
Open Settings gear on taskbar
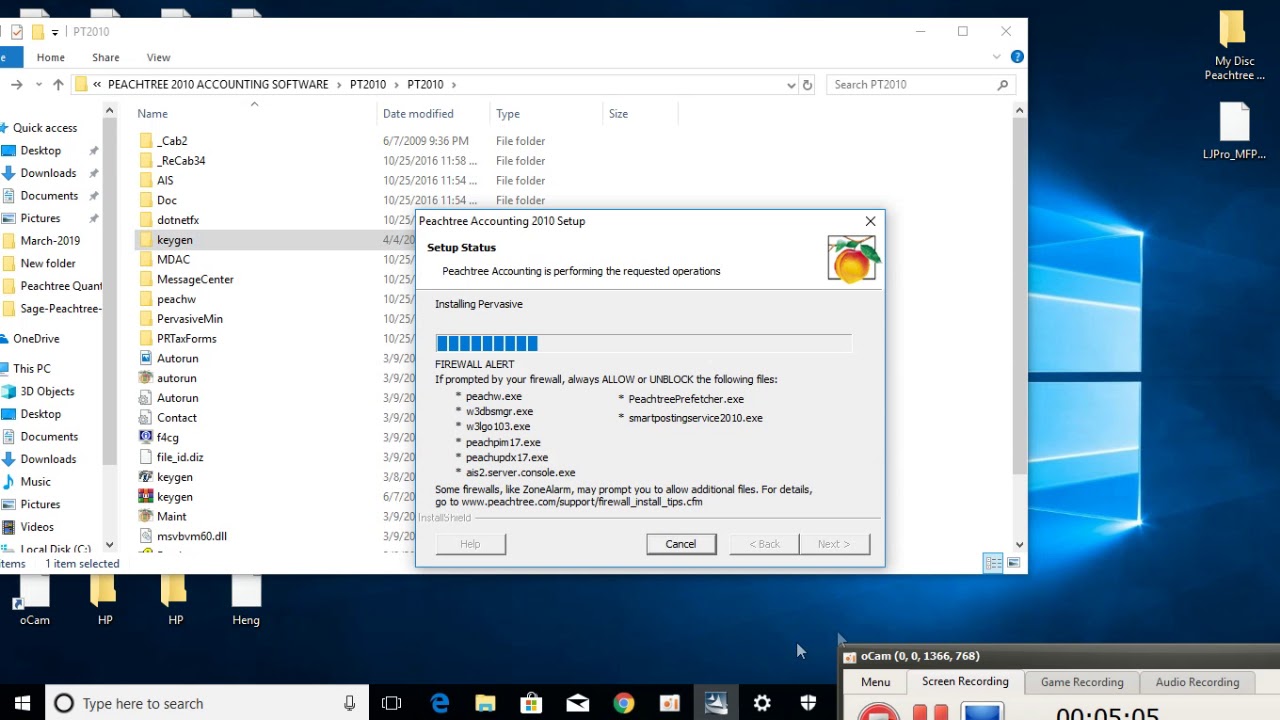click(x=762, y=703)
